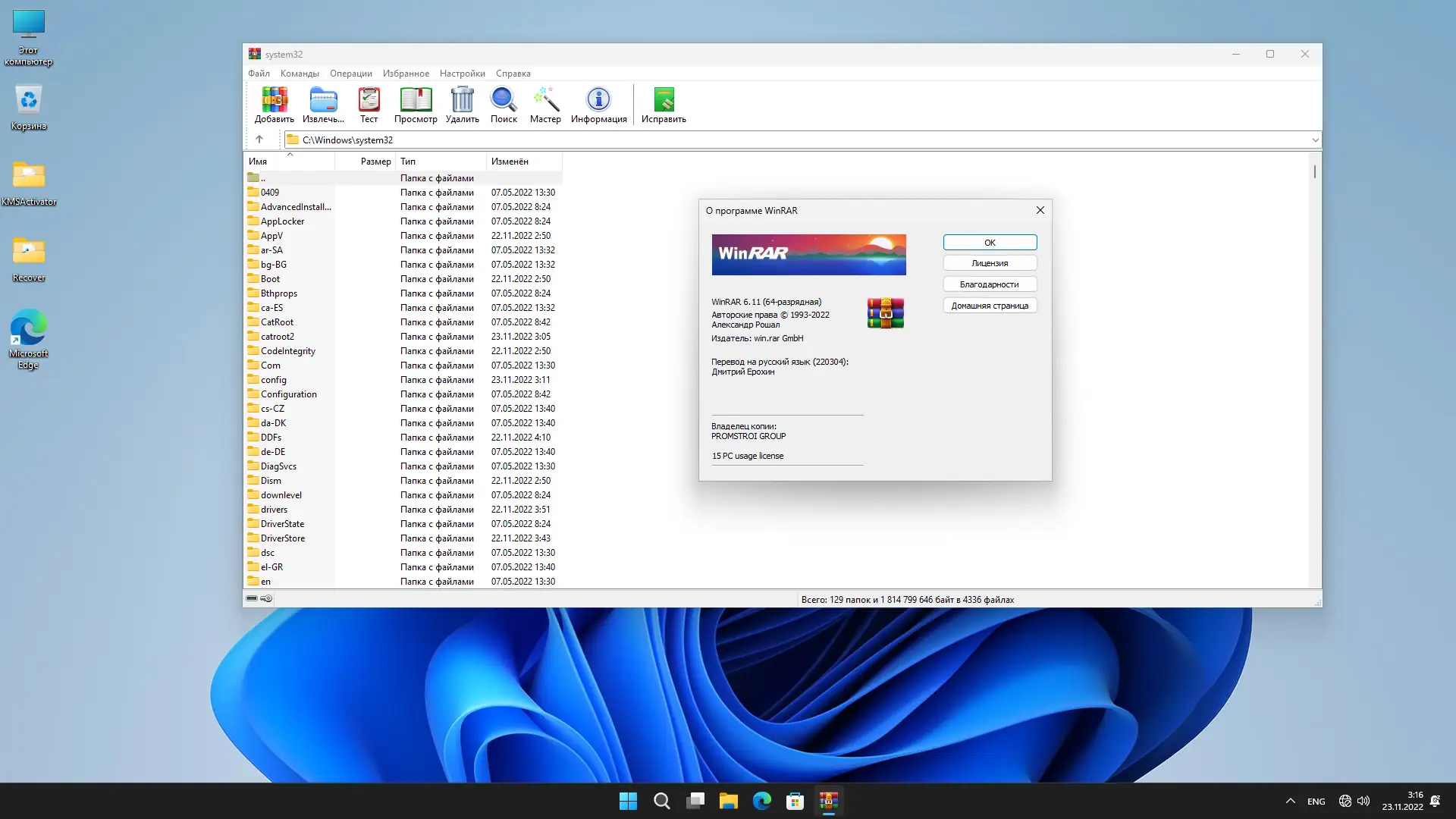The image size is (1456, 819).
Task: Go up one folder level arrow
Action: click(x=259, y=140)
